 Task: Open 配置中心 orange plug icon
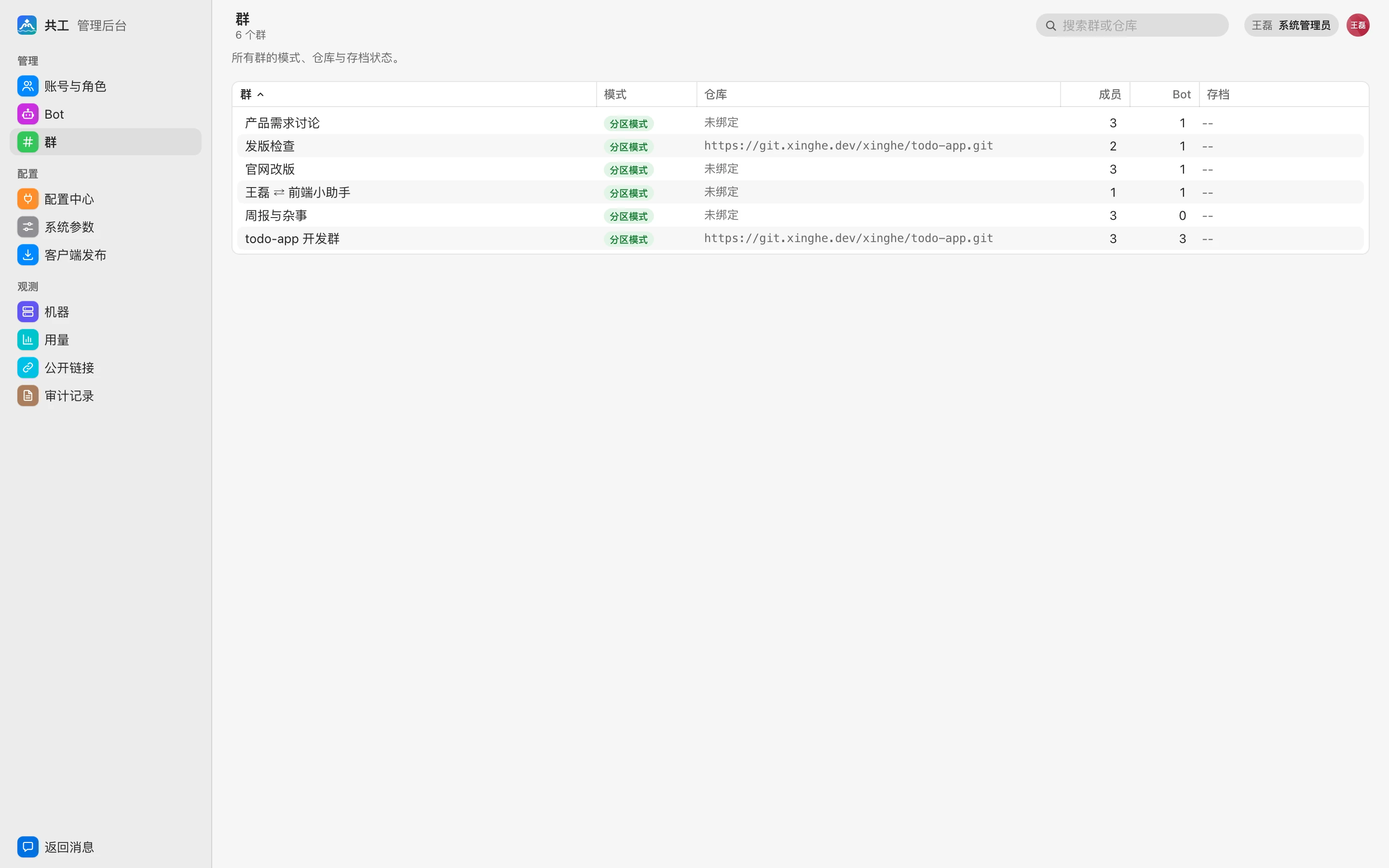click(x=27, y=199)
